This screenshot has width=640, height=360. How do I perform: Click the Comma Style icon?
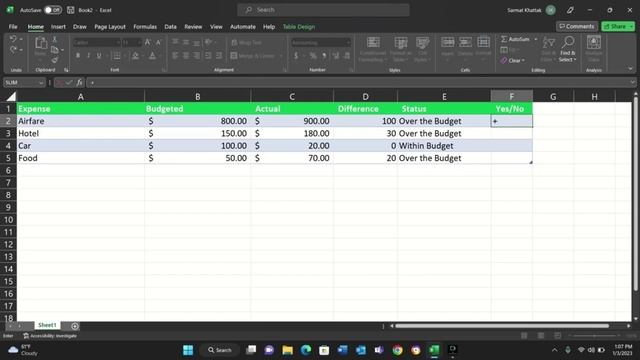point(324,56)
